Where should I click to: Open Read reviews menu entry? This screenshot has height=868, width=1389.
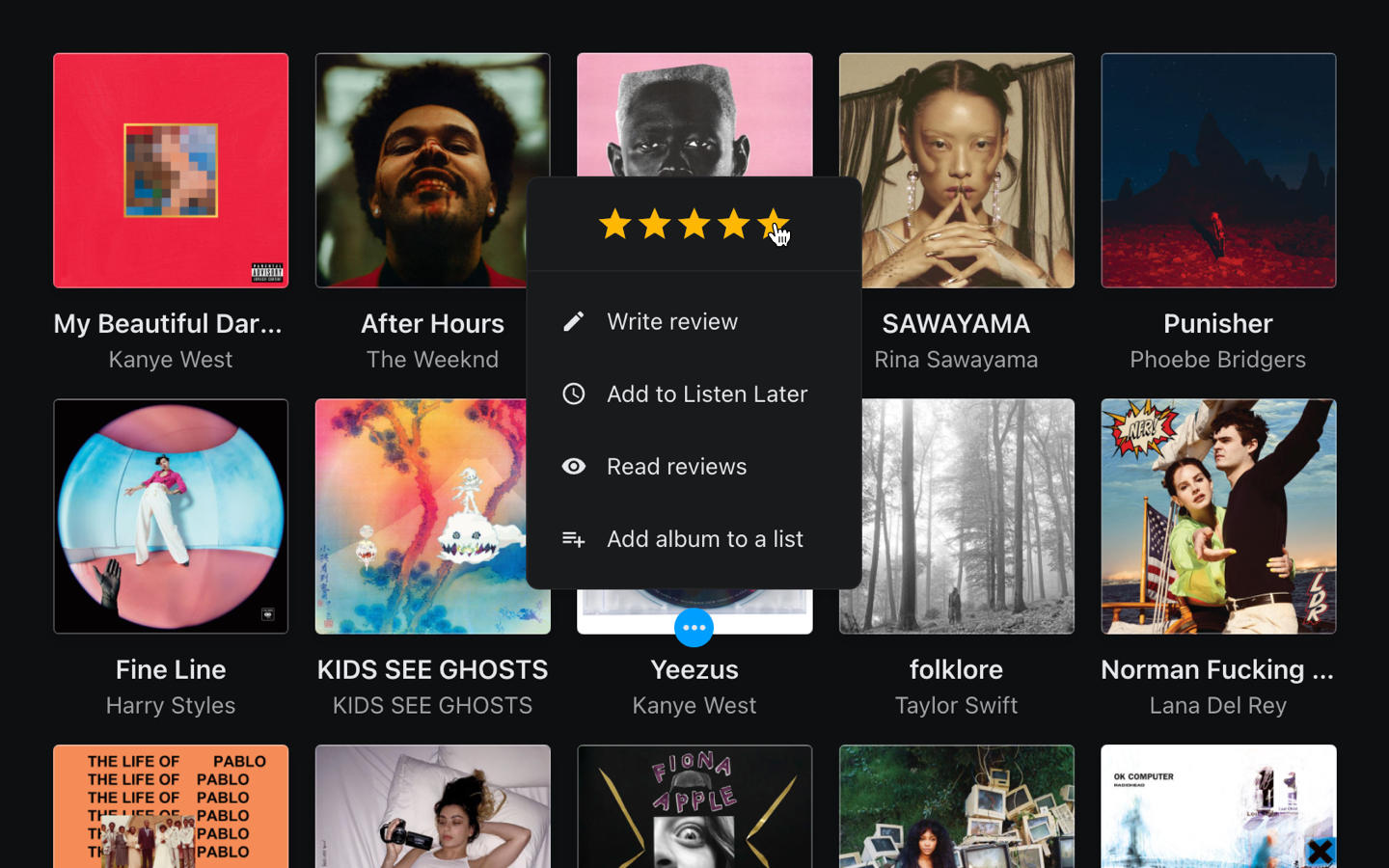point(676,467)
